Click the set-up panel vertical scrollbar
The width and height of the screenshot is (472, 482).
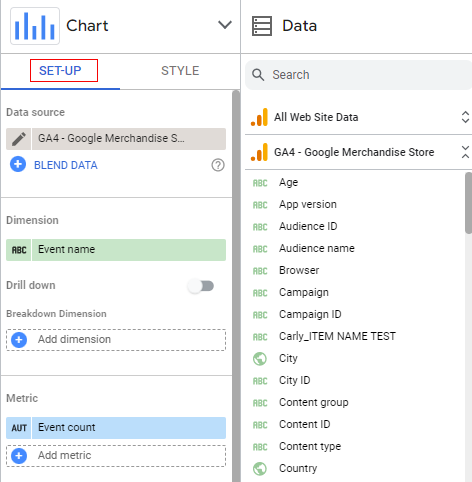(236, 286)
